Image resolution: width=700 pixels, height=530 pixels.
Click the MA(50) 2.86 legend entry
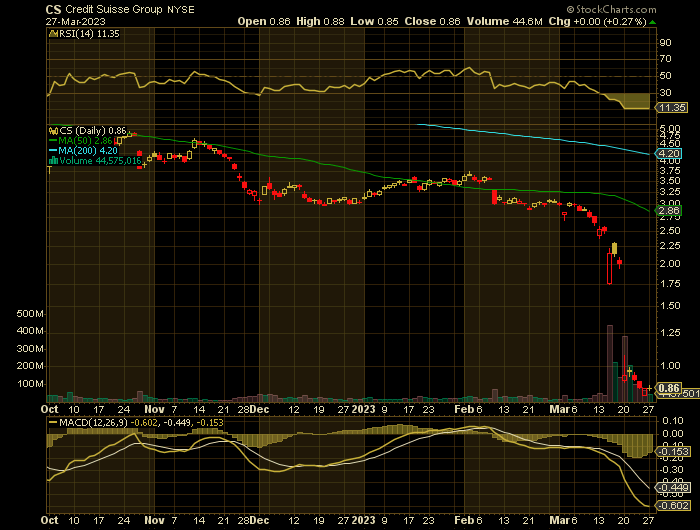tap(85, 141)
